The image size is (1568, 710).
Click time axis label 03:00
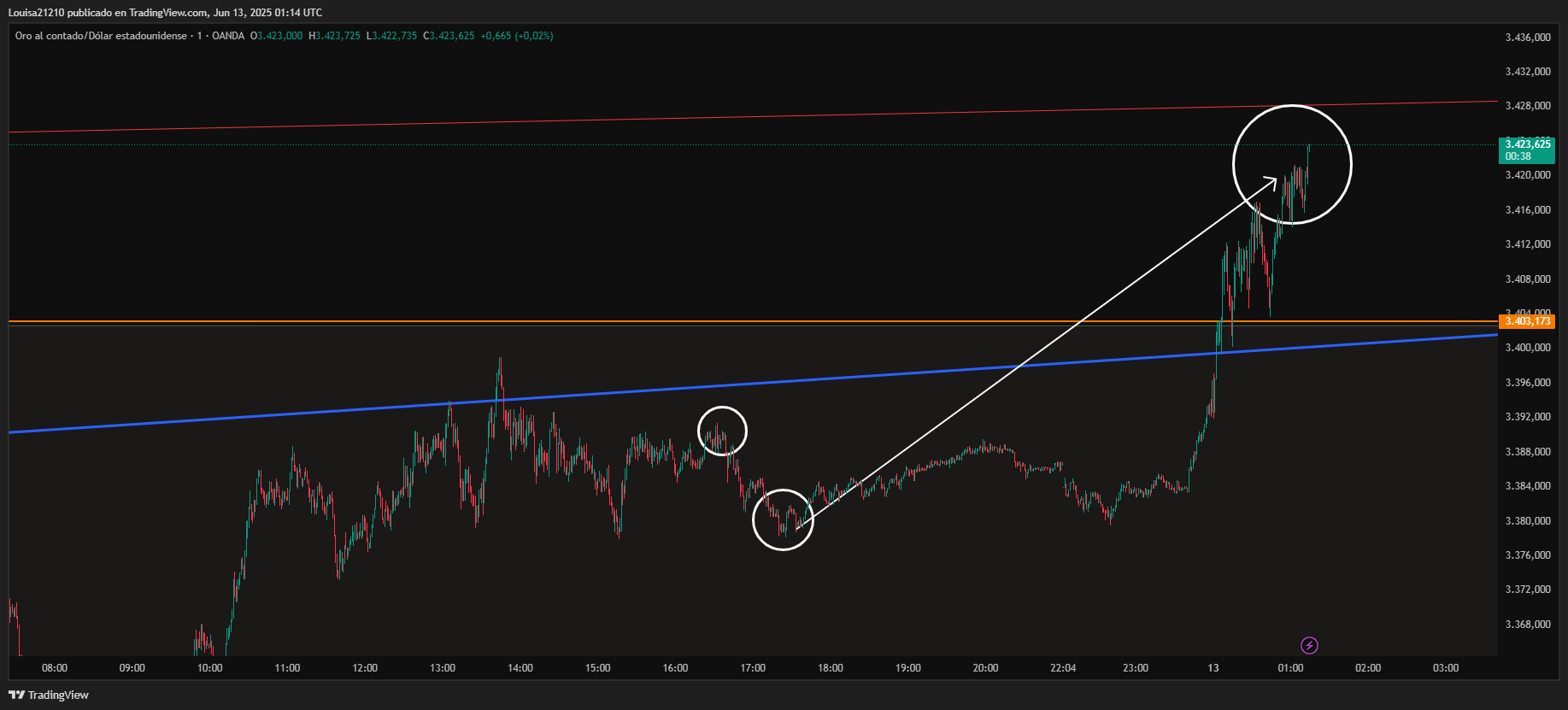1446,668
